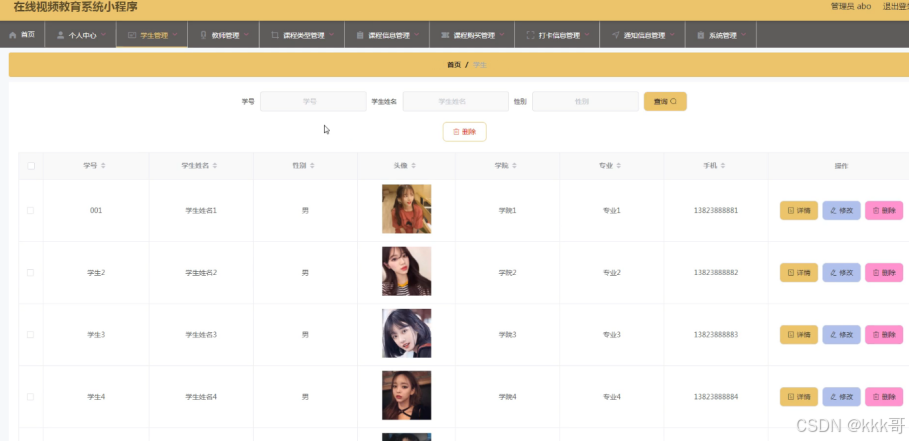Viewport: 909px width, 441px height.
Task: Click the sort arrows in 头像 column header
Action: click(x=414, y=166)
